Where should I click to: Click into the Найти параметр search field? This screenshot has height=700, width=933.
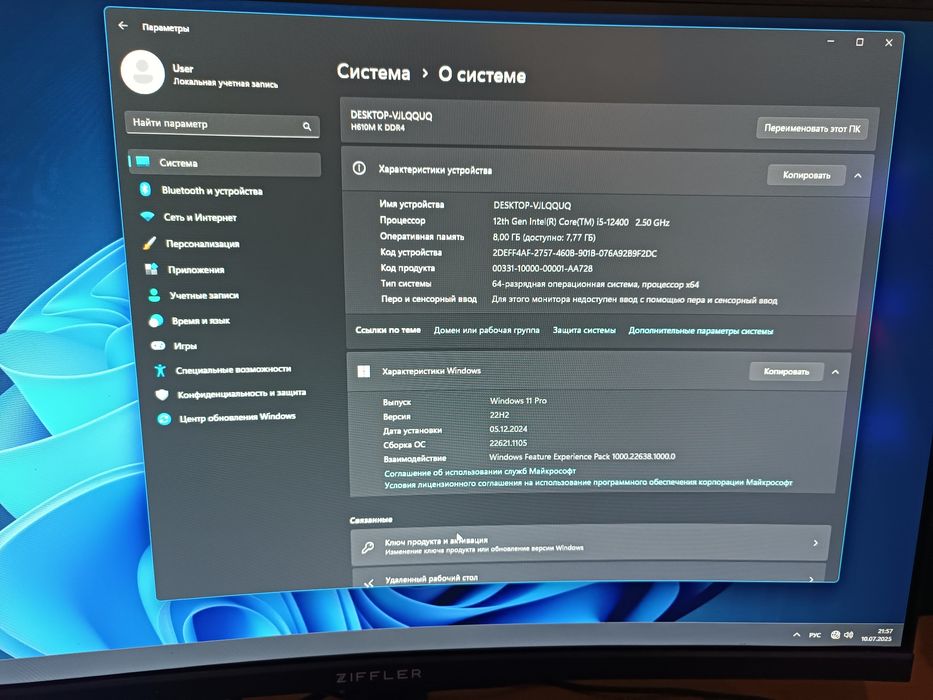click(x=223, y=125)
